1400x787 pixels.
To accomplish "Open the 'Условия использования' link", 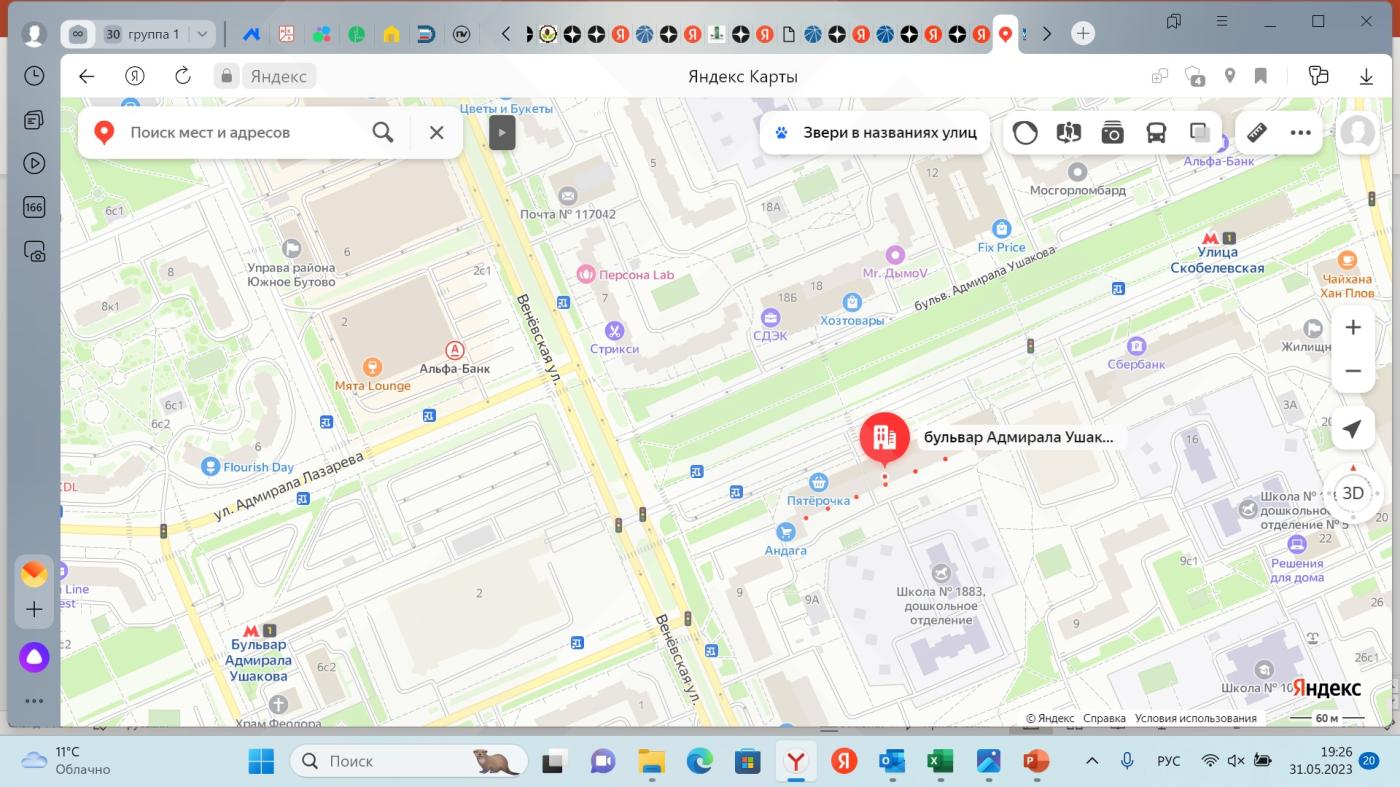I will (1195, 718).
